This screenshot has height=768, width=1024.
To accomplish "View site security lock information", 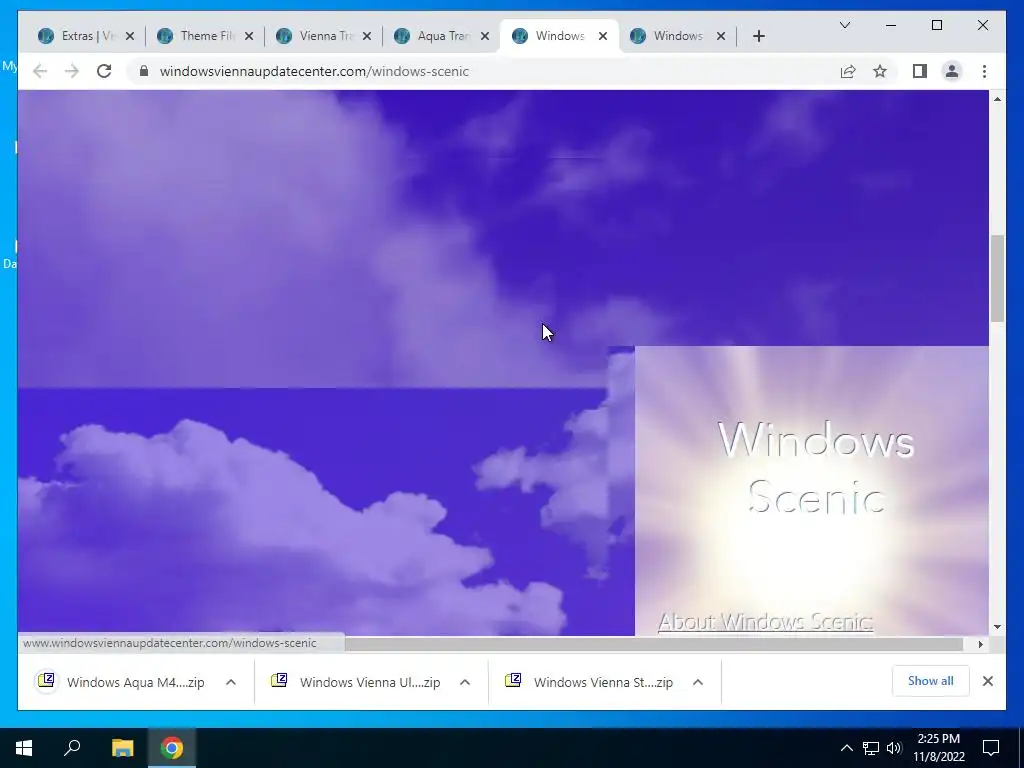I will (144, 71).
